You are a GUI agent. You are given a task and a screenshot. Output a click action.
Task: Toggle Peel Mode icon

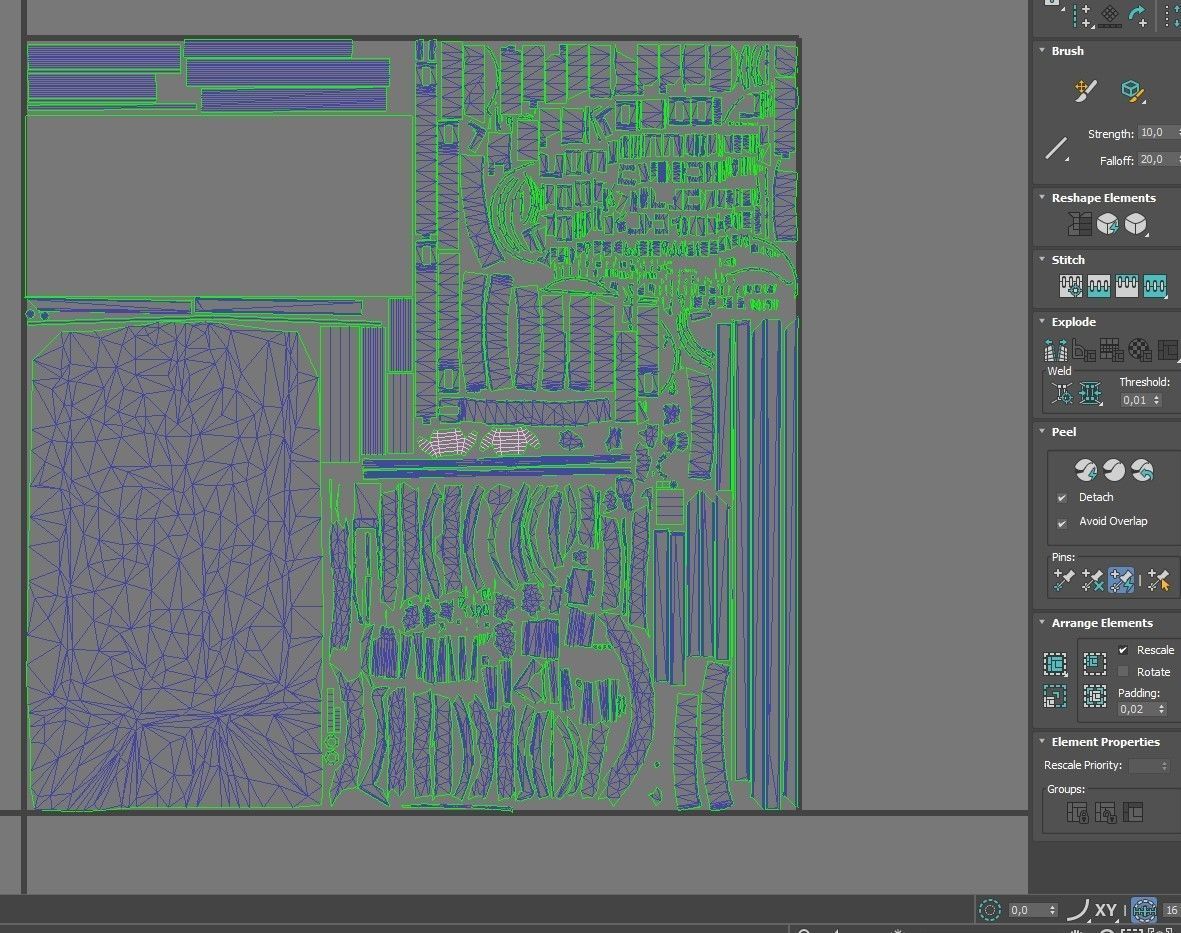[x=1113, y=470]
